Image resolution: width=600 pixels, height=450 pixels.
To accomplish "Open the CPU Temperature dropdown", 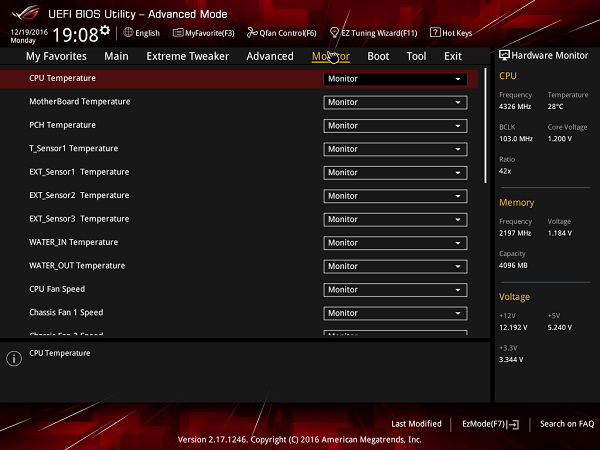I will pos(395,79).
